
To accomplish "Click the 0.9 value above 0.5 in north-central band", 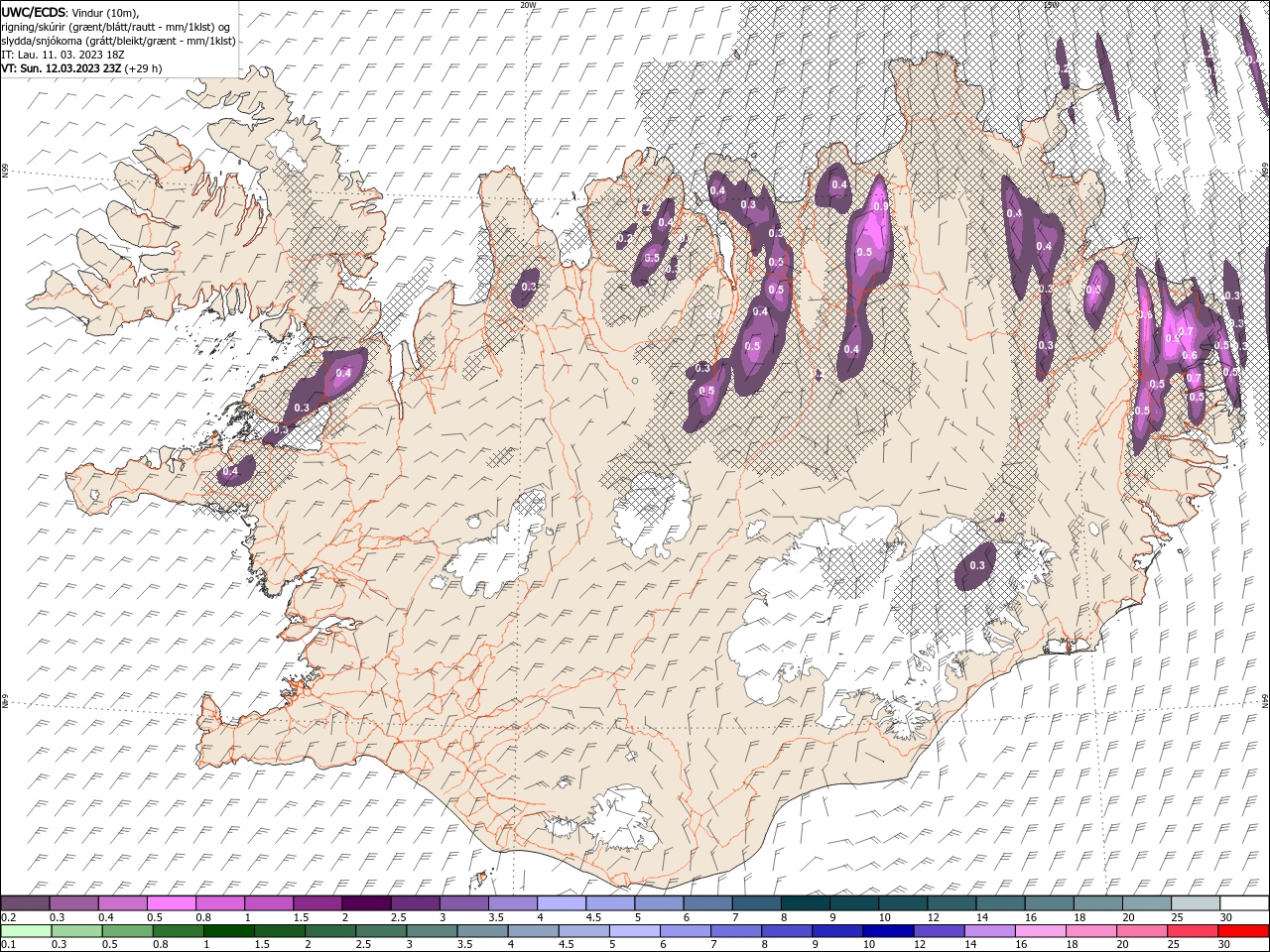I will pos(880,206).
